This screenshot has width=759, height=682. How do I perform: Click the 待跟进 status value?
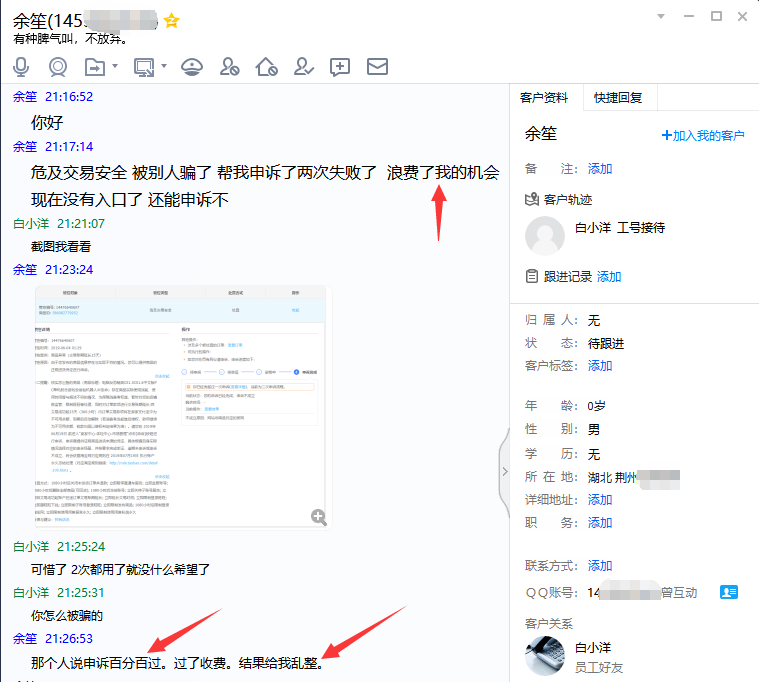(606, 344)
